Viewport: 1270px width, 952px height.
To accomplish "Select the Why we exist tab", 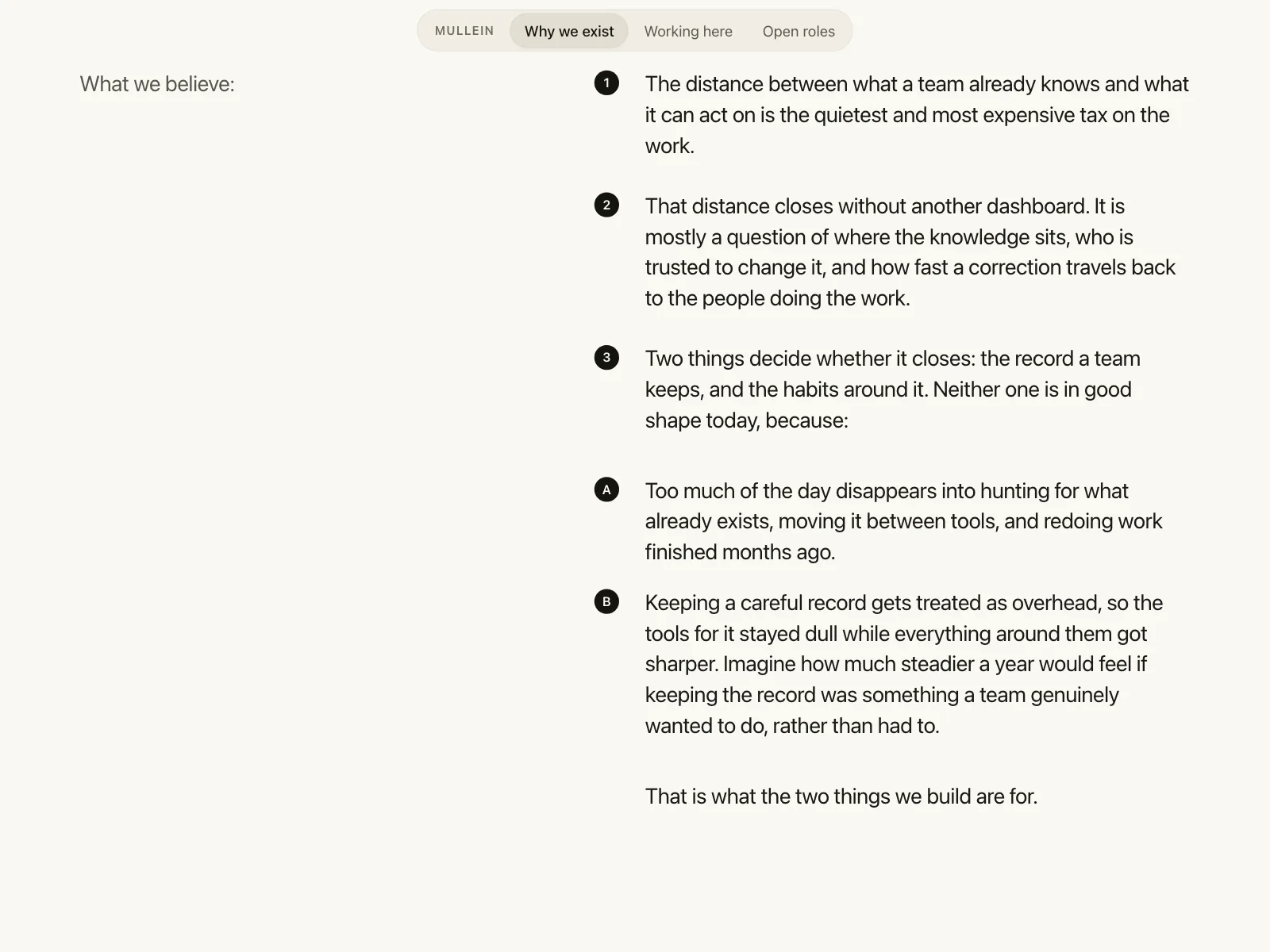I will [x=569, y=31].
